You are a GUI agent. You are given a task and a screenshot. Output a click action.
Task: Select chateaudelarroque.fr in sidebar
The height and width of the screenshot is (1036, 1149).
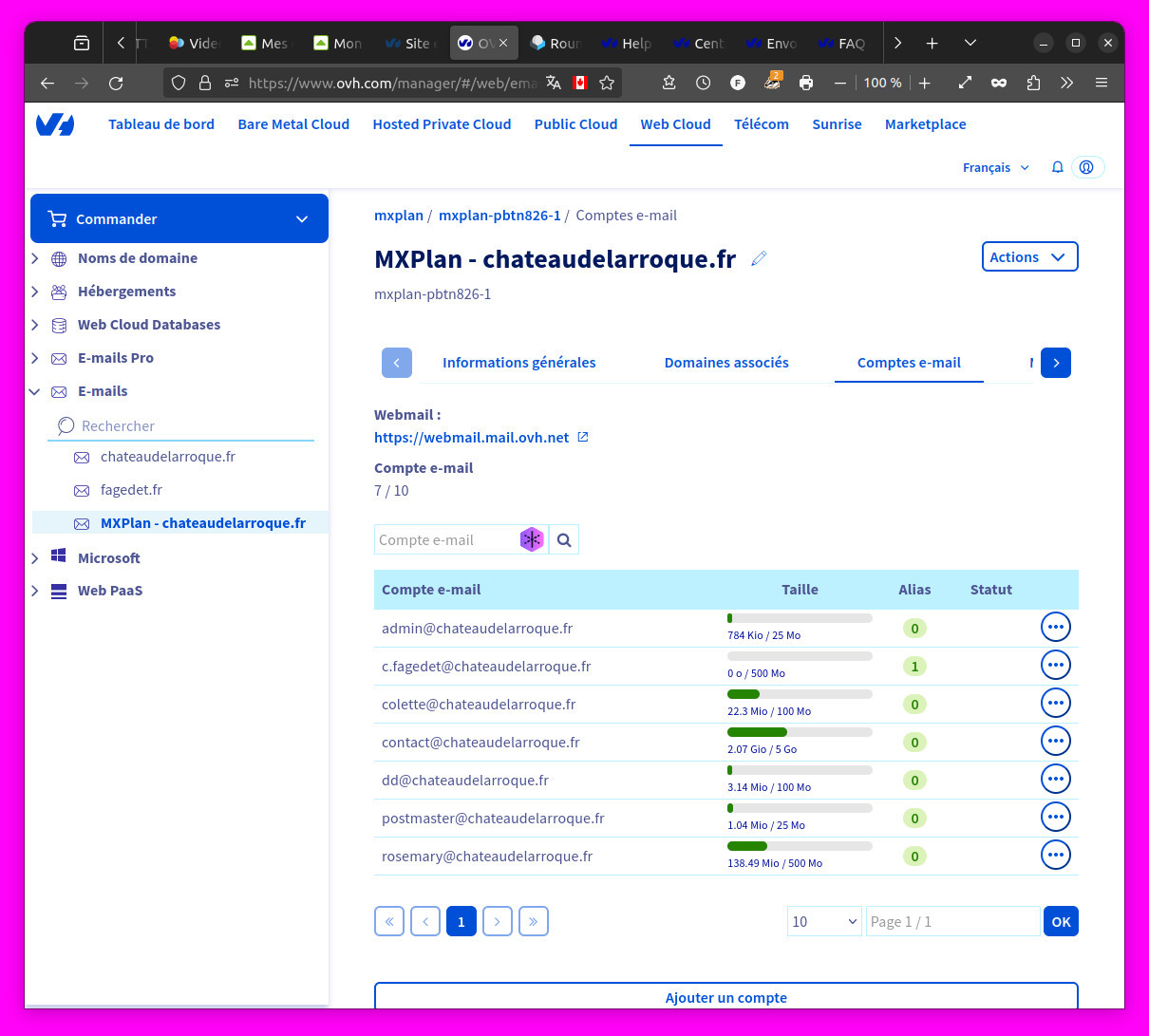coord(168,457)
